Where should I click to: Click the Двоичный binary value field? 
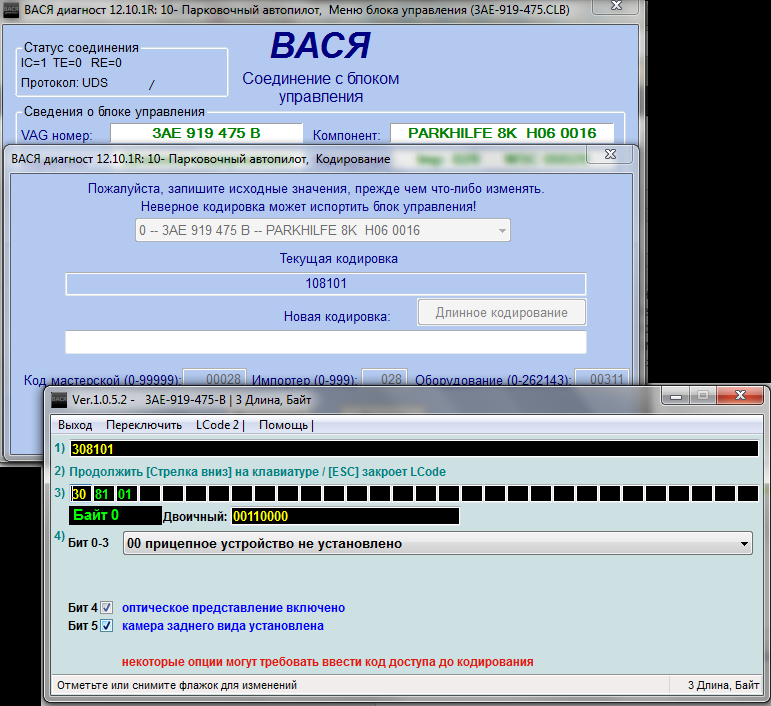coord(345,517)
